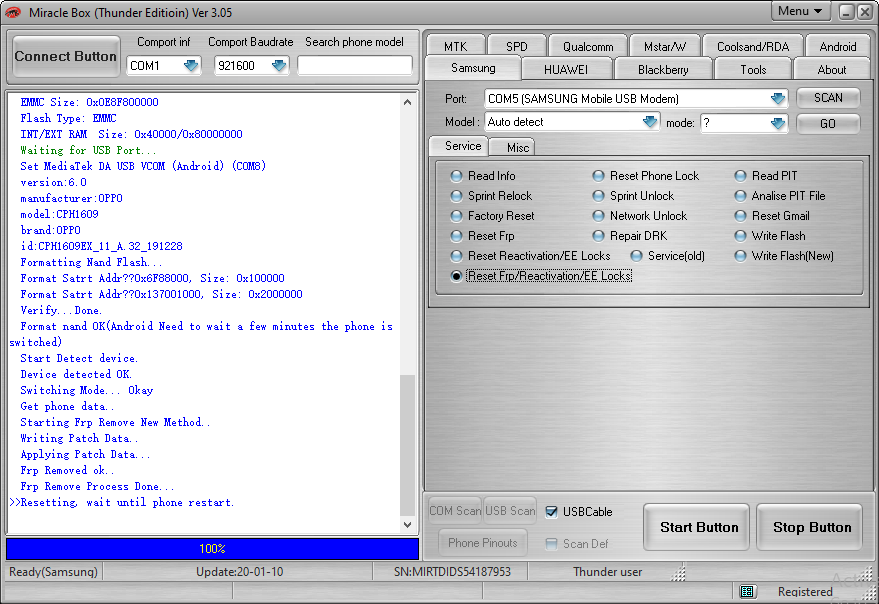
Task: Toggle the USBCable checkbox
Action: pyautogui.click(x=552, y=511)
